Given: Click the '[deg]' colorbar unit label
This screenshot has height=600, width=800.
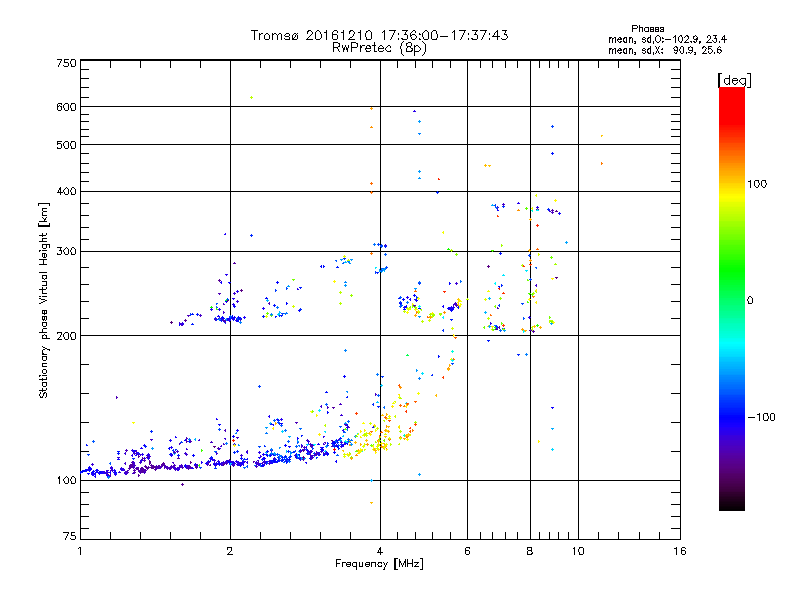Looking at the screenshot, I should coord(734,80).
